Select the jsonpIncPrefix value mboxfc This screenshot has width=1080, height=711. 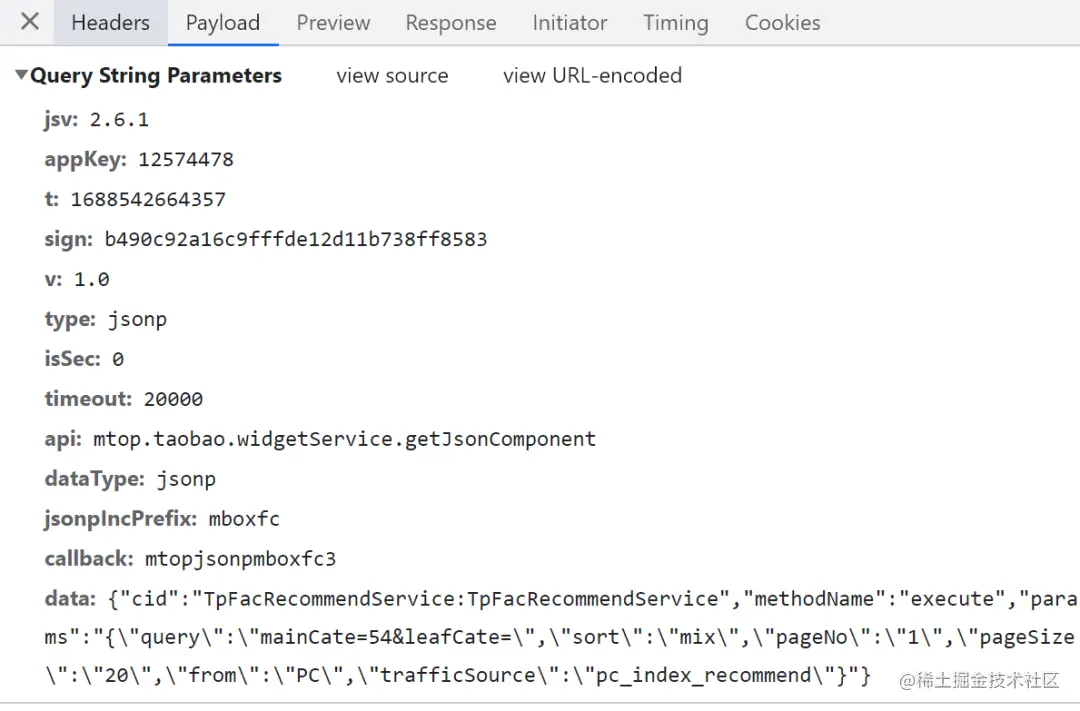[x=244, y=519]
